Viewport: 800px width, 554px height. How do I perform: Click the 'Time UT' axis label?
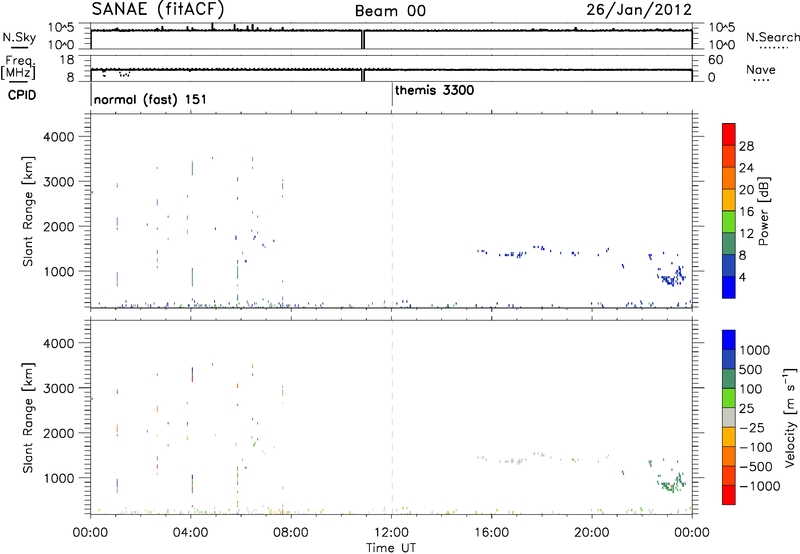pyautogui.click(x=391, y=548)
